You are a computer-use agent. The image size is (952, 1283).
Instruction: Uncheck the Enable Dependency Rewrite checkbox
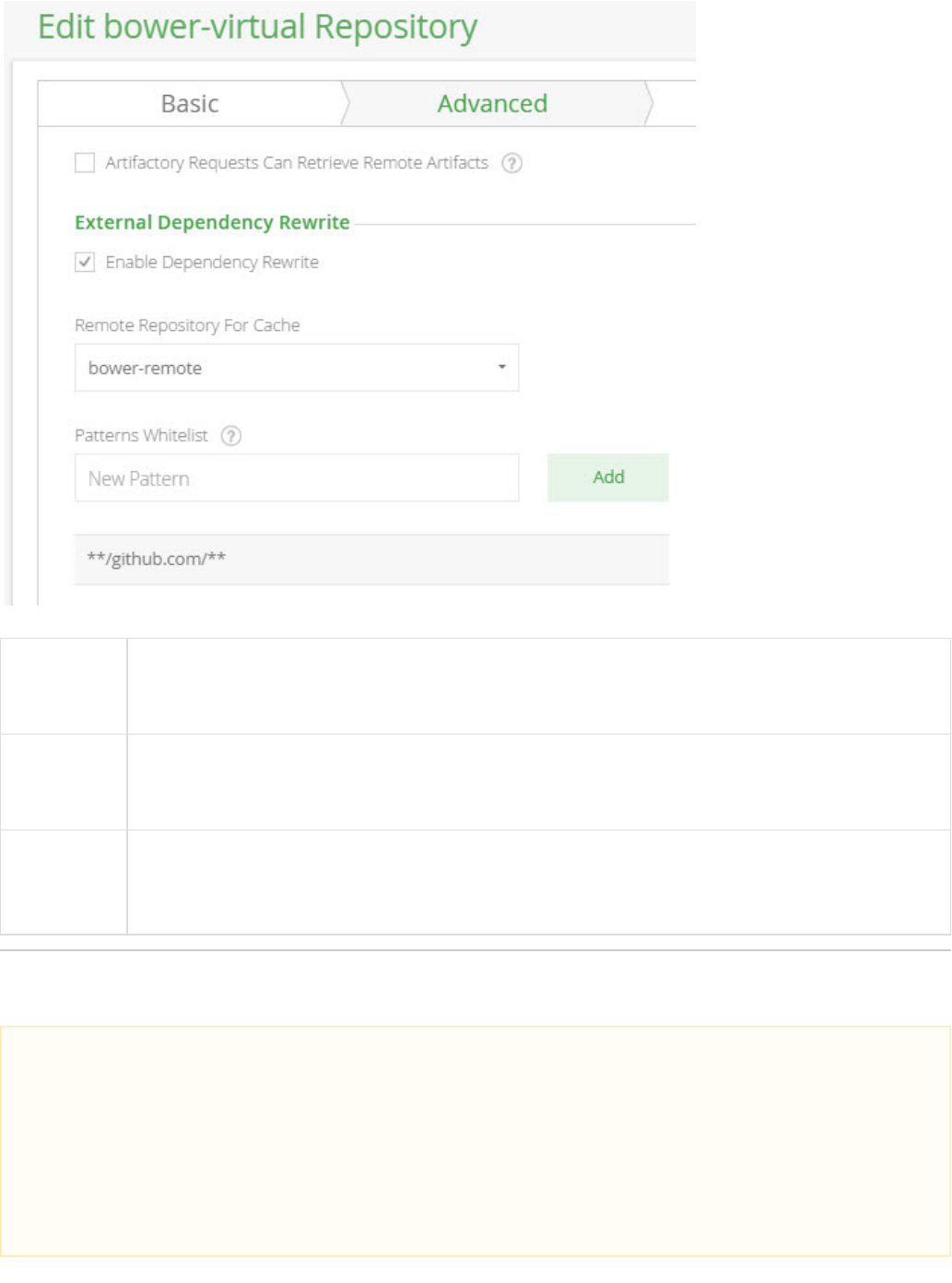(85, 263)
